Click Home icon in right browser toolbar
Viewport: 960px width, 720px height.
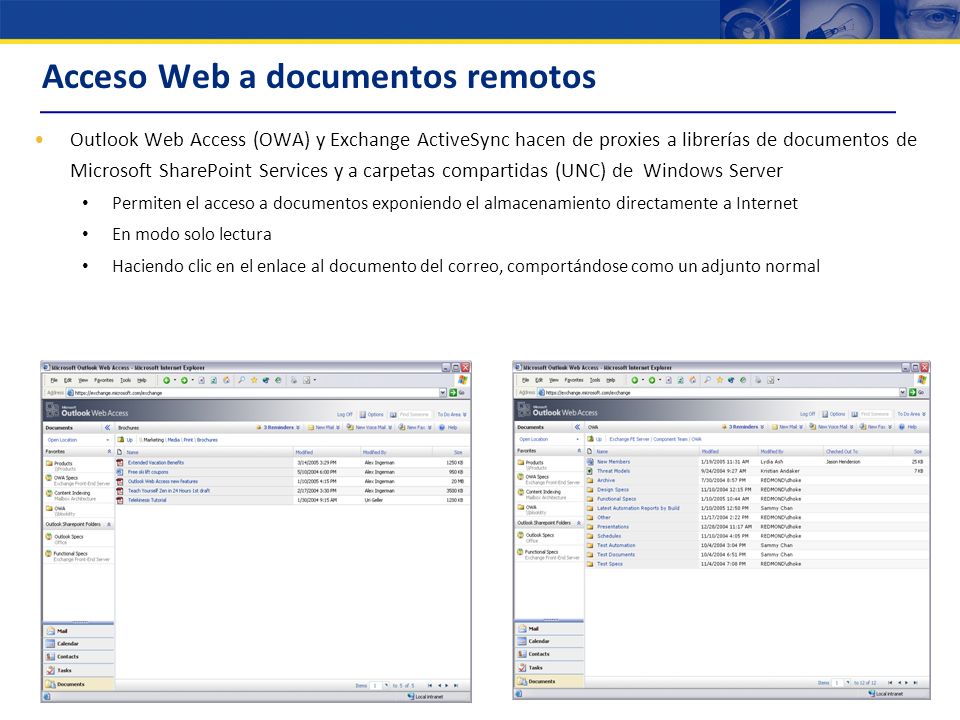[692, 380]
